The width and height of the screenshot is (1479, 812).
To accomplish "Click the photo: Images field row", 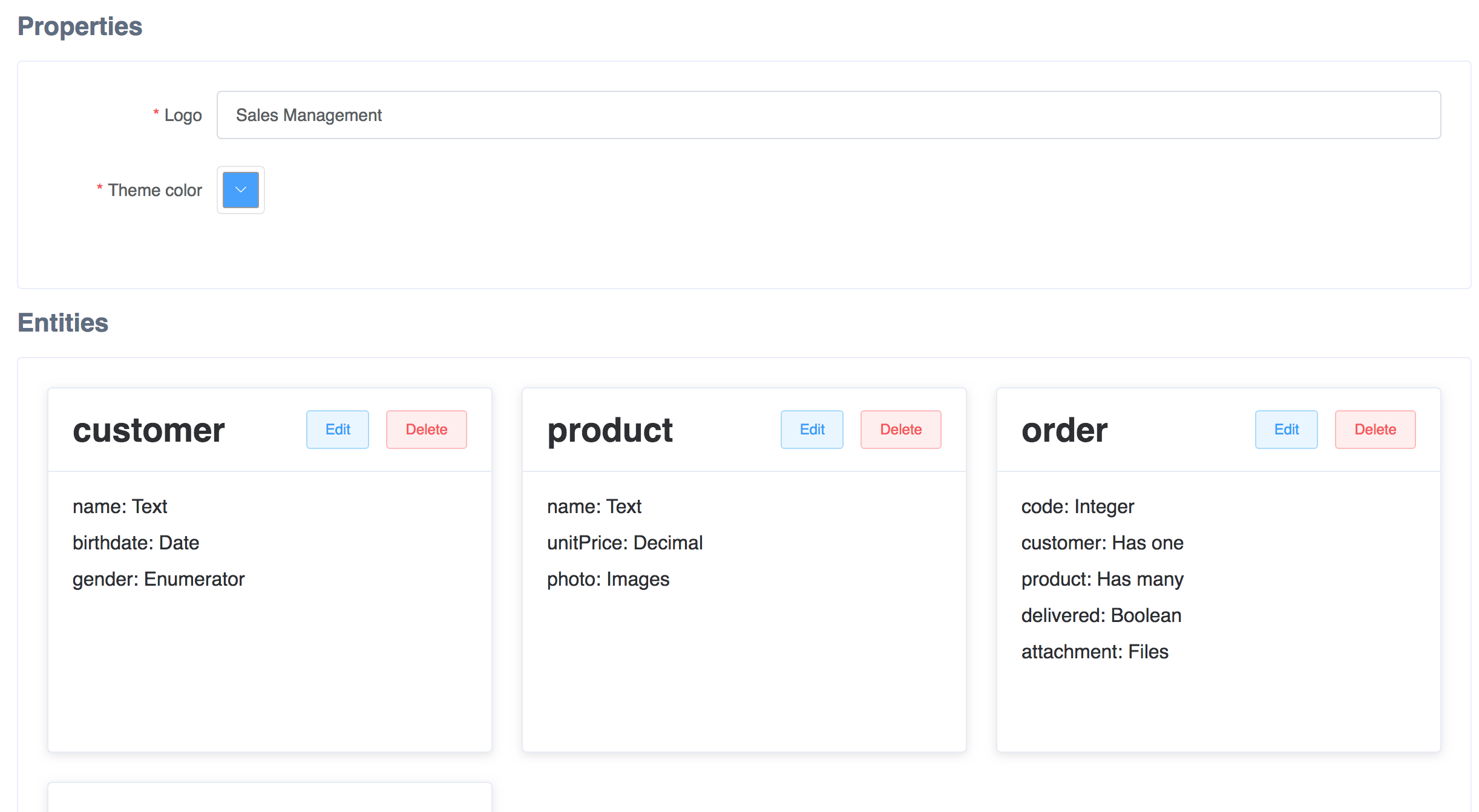I will (x=609, y=579).
